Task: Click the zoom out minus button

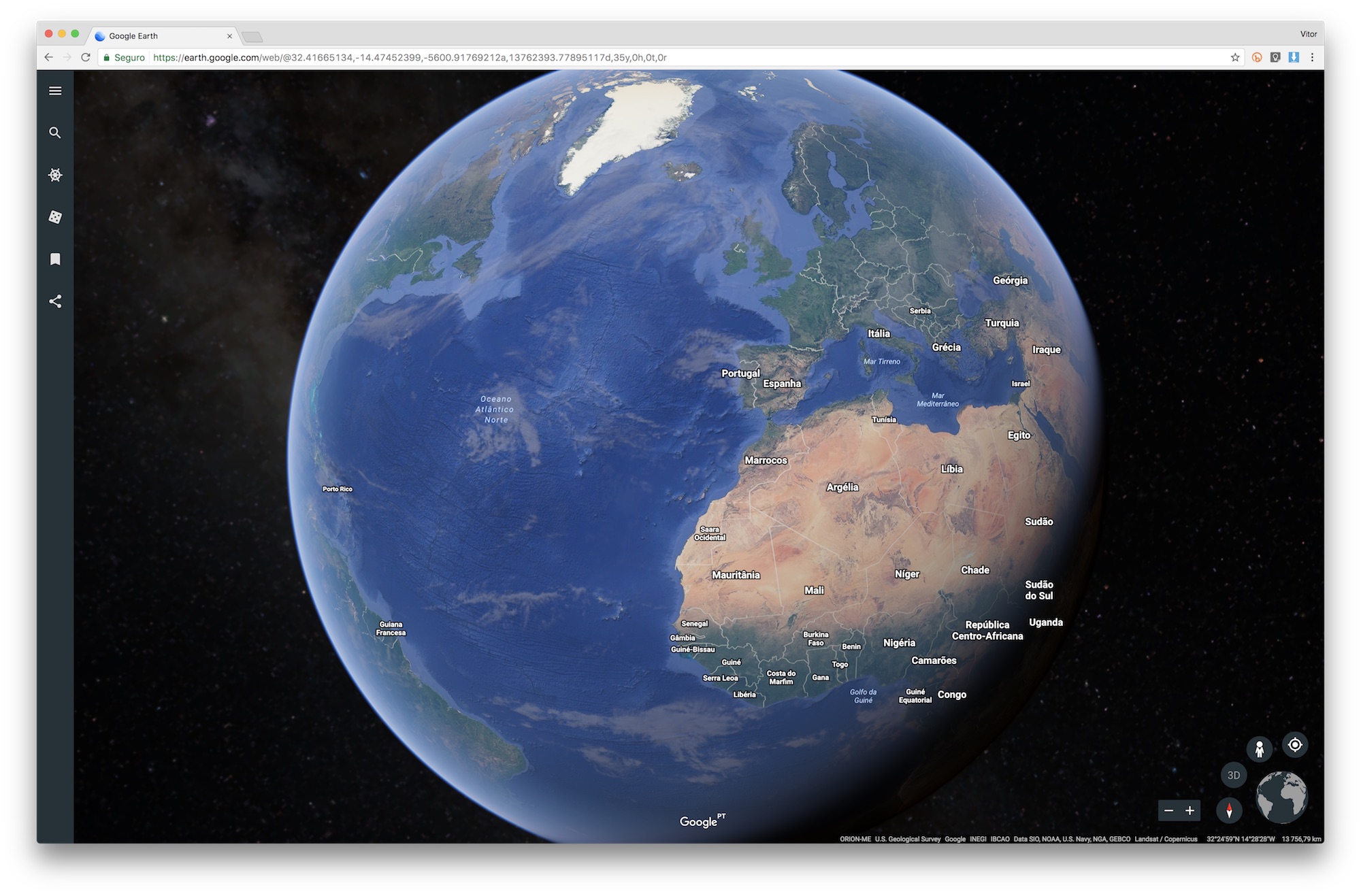Action: point(1169,810)
